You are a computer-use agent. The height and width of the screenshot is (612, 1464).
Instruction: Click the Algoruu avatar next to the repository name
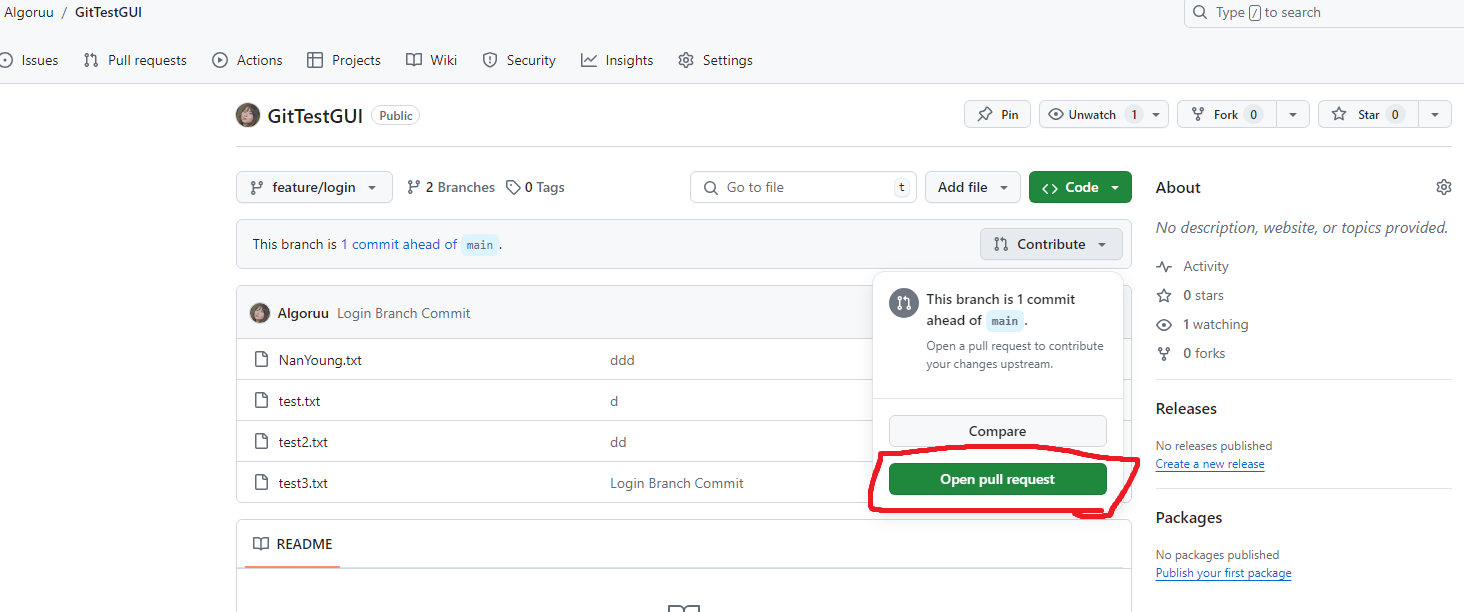click(248, 115)
